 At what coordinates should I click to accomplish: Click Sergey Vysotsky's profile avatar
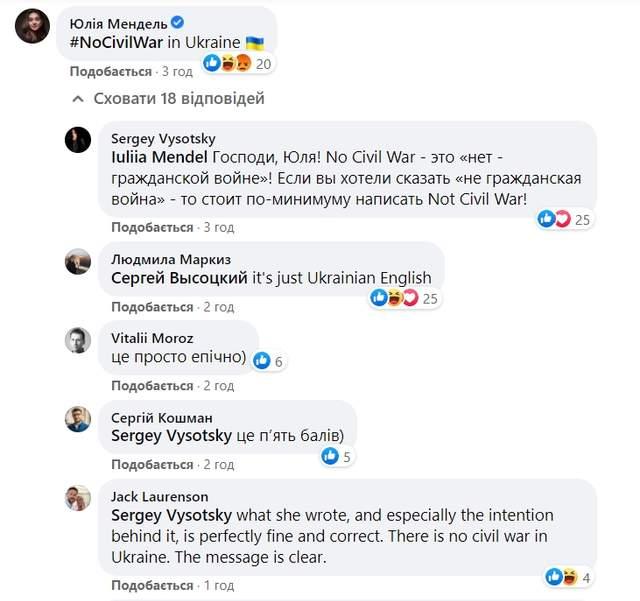click(79, 141)
